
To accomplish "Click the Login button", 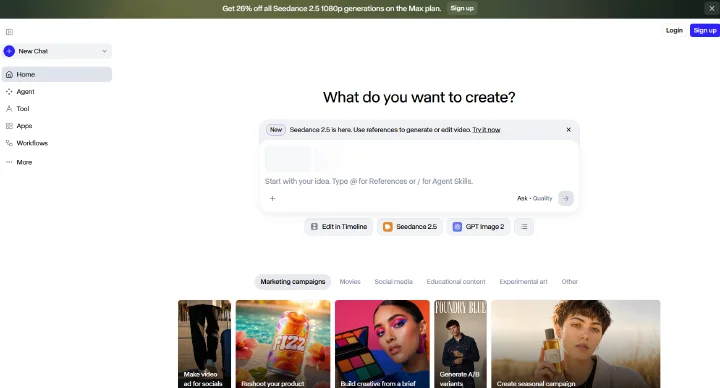I will coord(674,30).
